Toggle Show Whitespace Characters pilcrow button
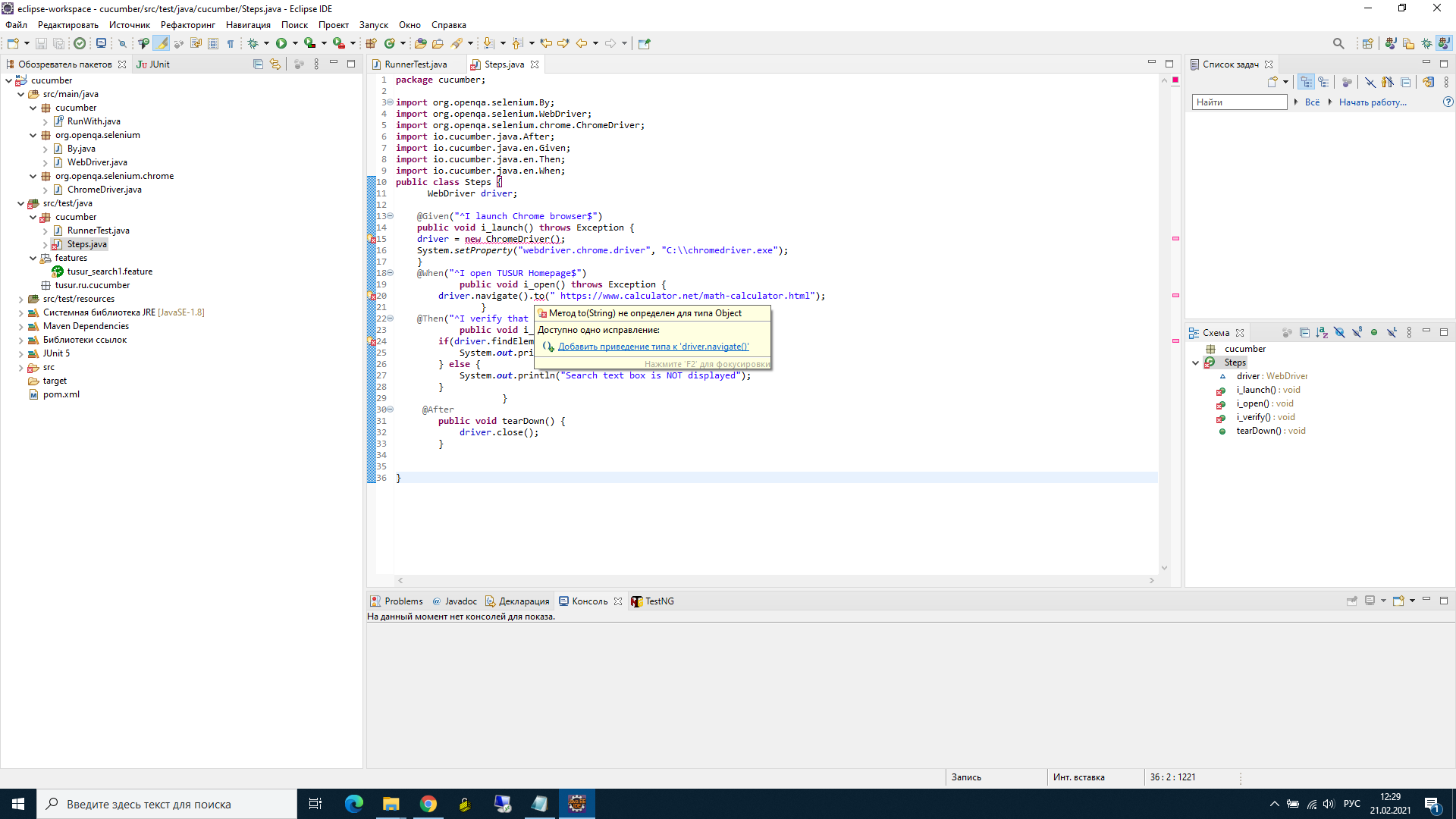 point(231,43)
